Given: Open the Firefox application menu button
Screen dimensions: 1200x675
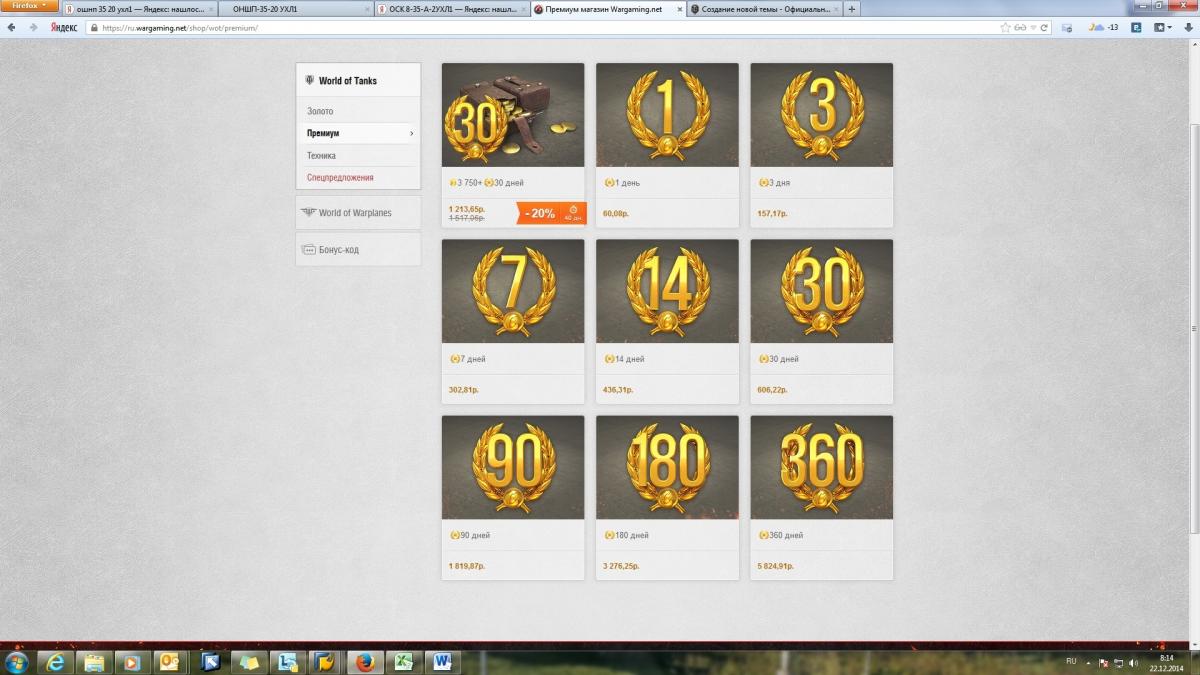Looking at the screenshot, I should (x=29, y=5).
